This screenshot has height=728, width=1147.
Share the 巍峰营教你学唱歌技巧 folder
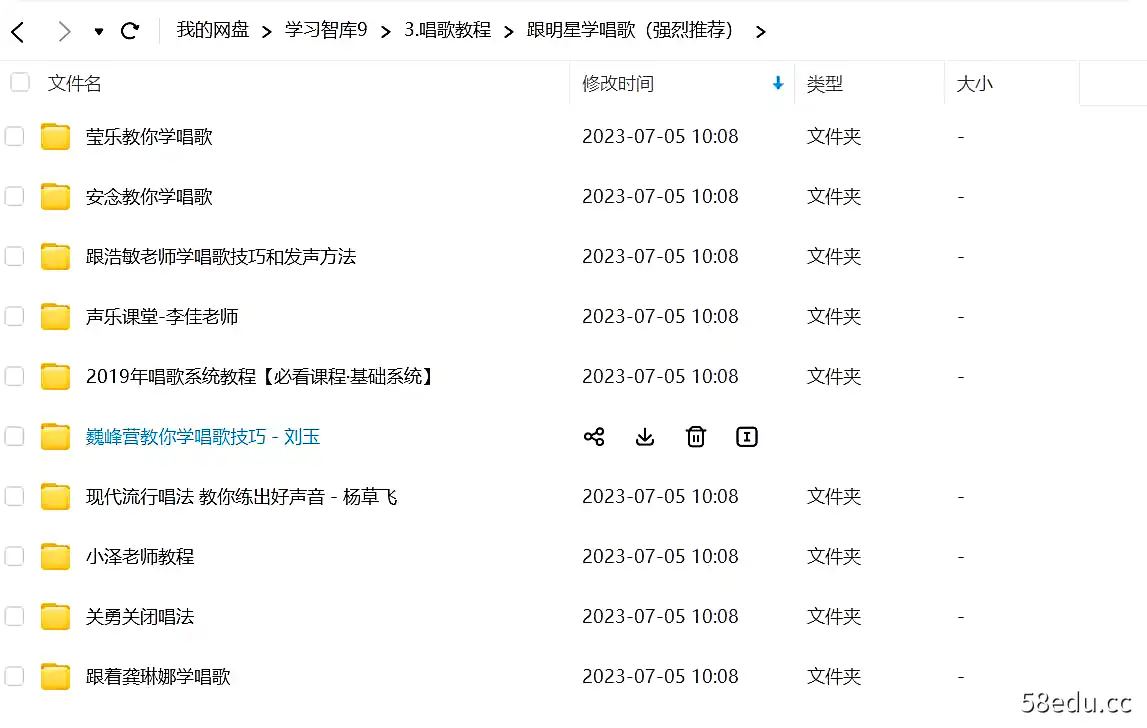coord(594,437)
